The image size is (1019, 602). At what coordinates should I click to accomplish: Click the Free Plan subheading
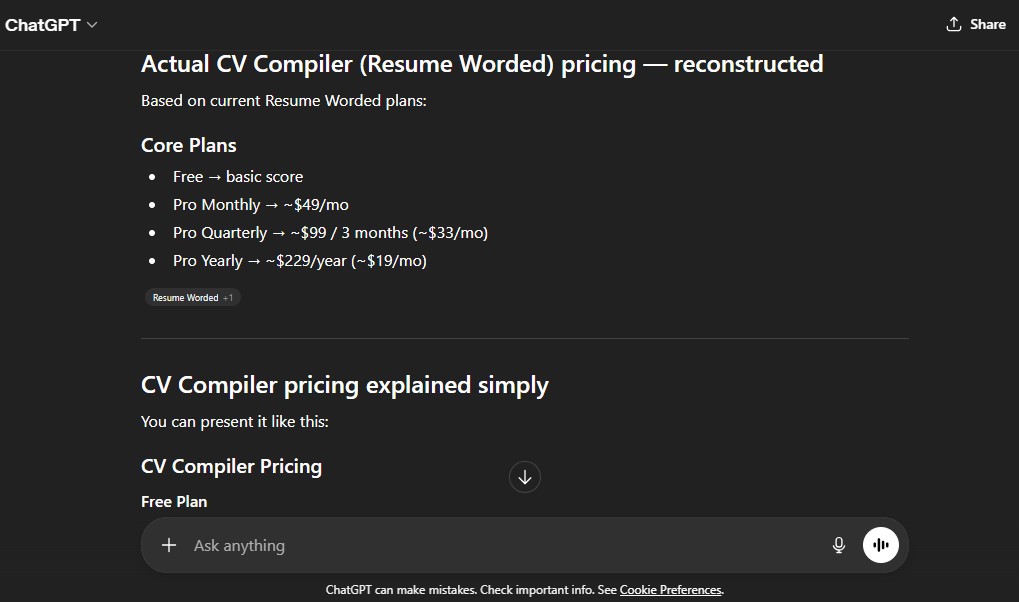tap(174, 501)
